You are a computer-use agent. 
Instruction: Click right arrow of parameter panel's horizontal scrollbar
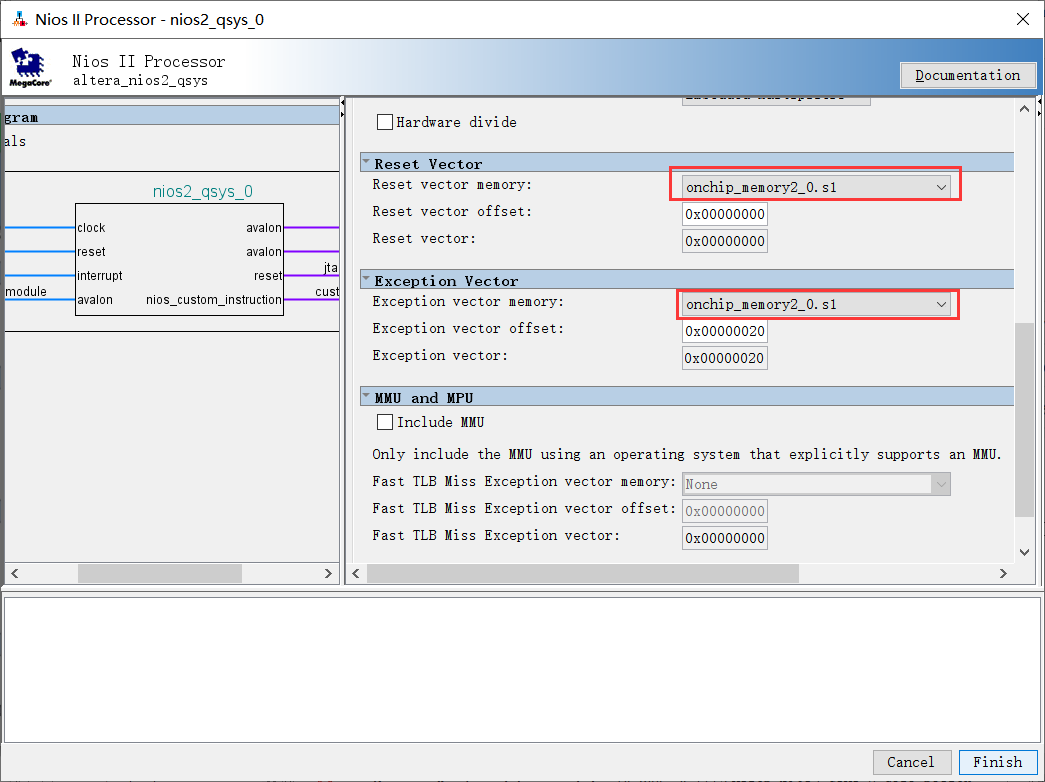pyautogui.click(x=1004, y=574)
